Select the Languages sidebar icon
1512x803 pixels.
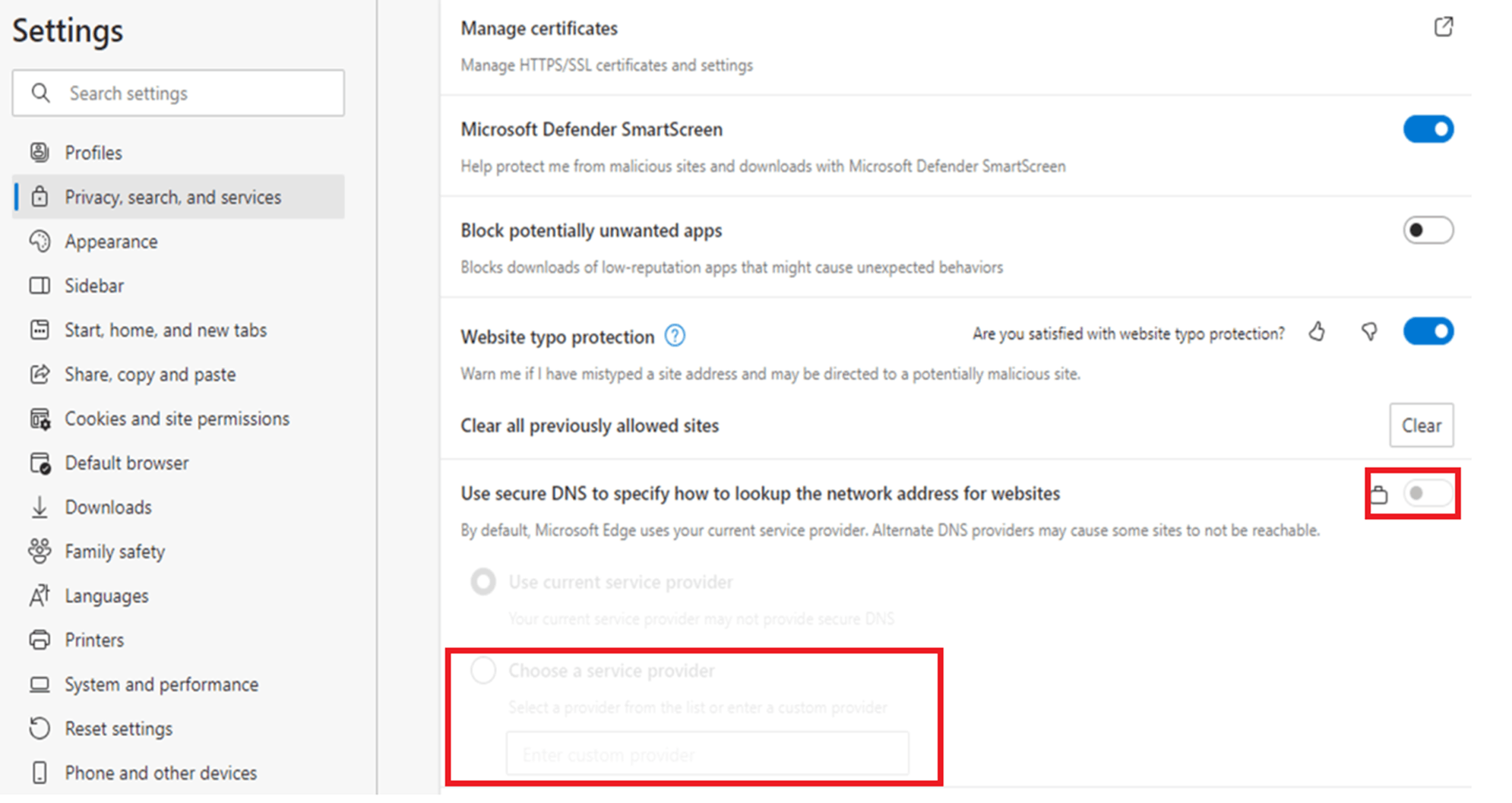tap(40, 595)
